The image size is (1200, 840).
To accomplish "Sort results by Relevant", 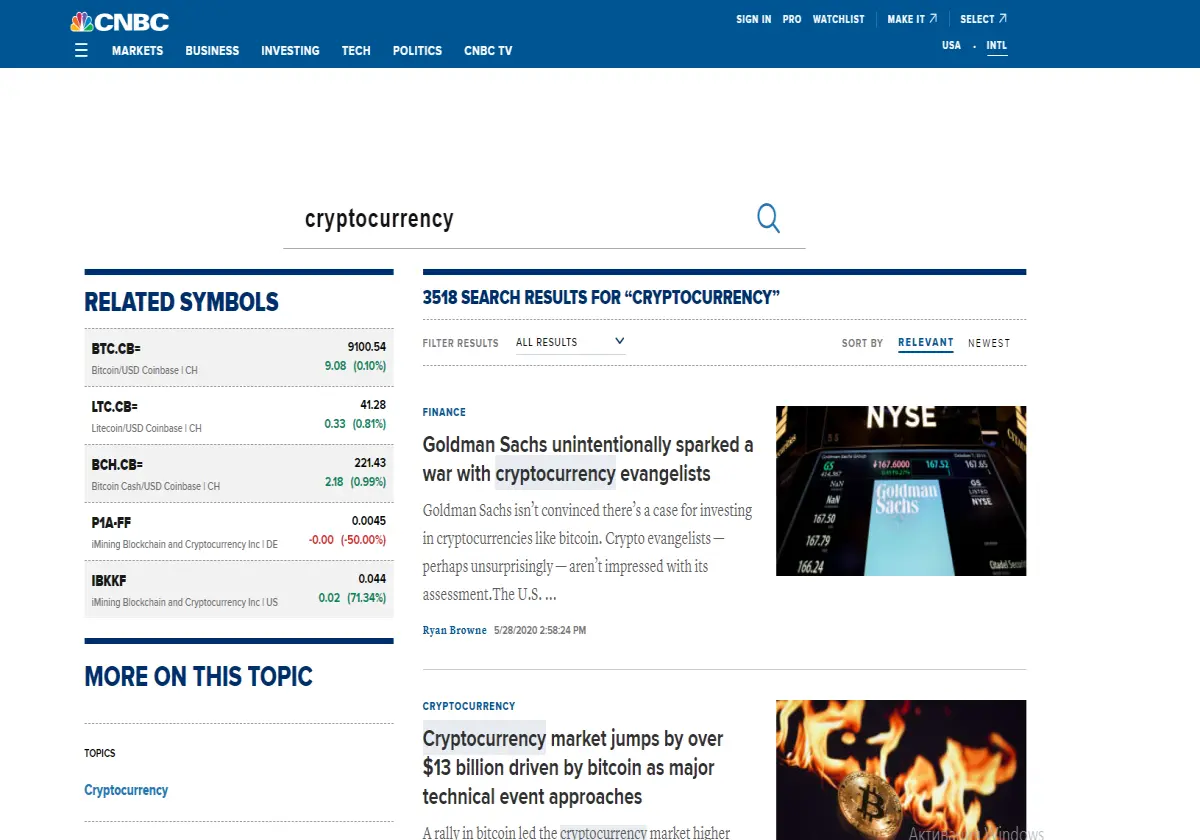I will point(926,343).
